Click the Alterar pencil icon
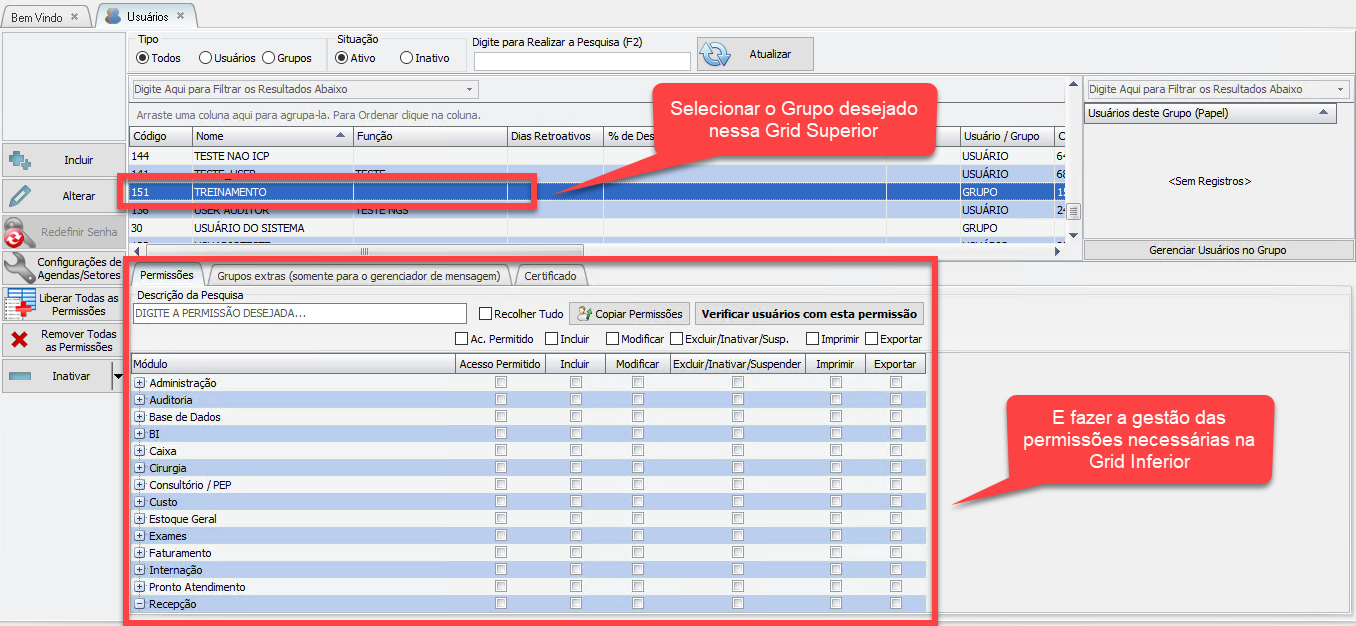Viewport: 1356px width, 626px height. [20, 196]
